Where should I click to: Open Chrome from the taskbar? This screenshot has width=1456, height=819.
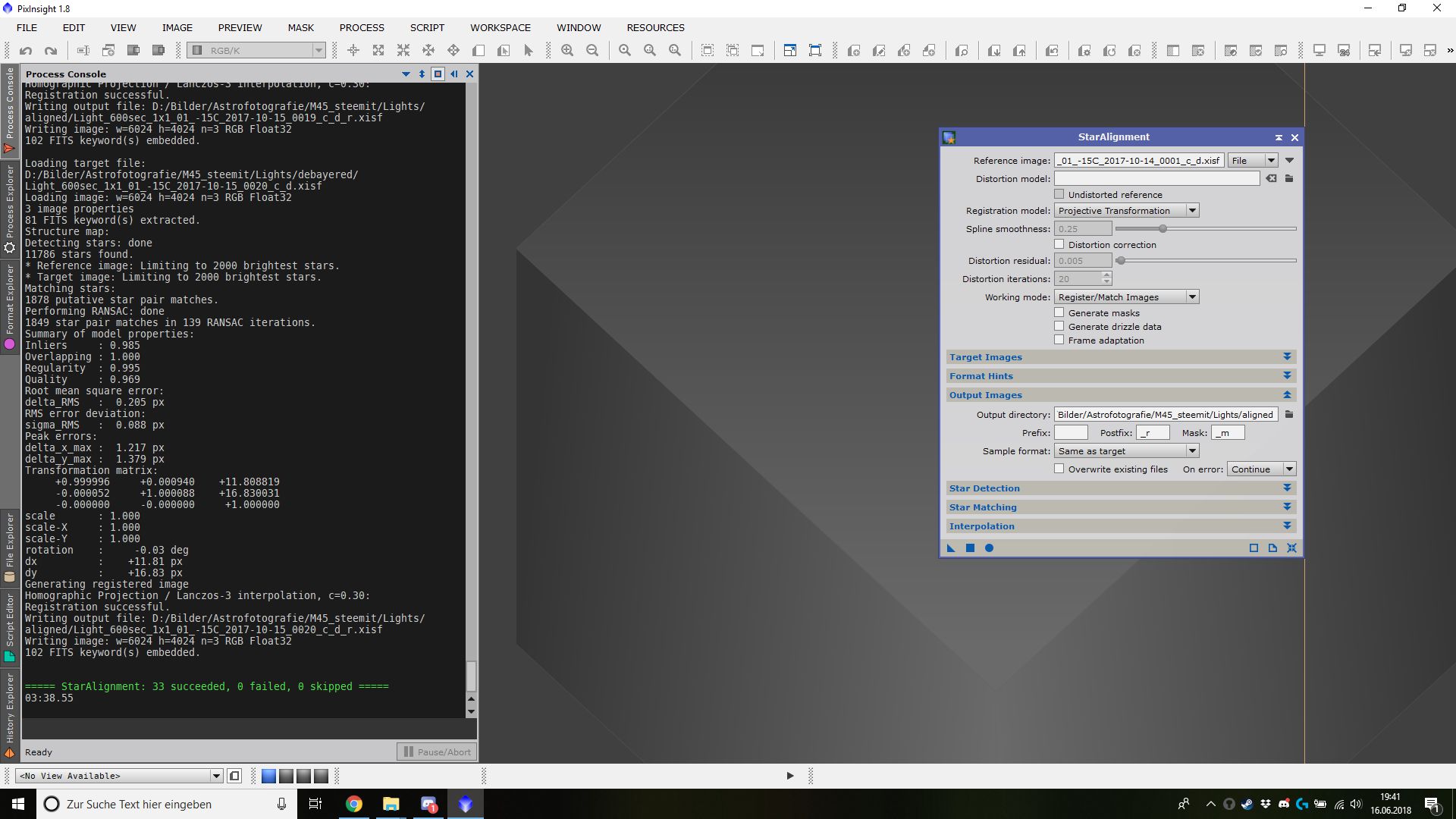coord(354,804)
